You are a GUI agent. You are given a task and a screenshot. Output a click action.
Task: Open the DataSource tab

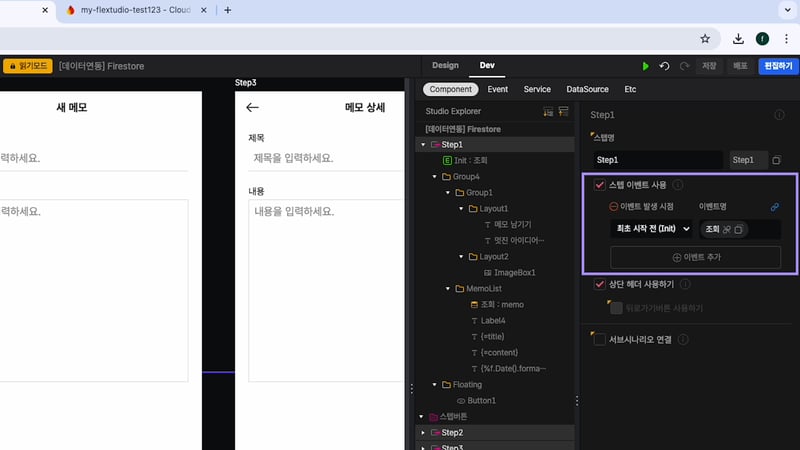tap(586, 89)
